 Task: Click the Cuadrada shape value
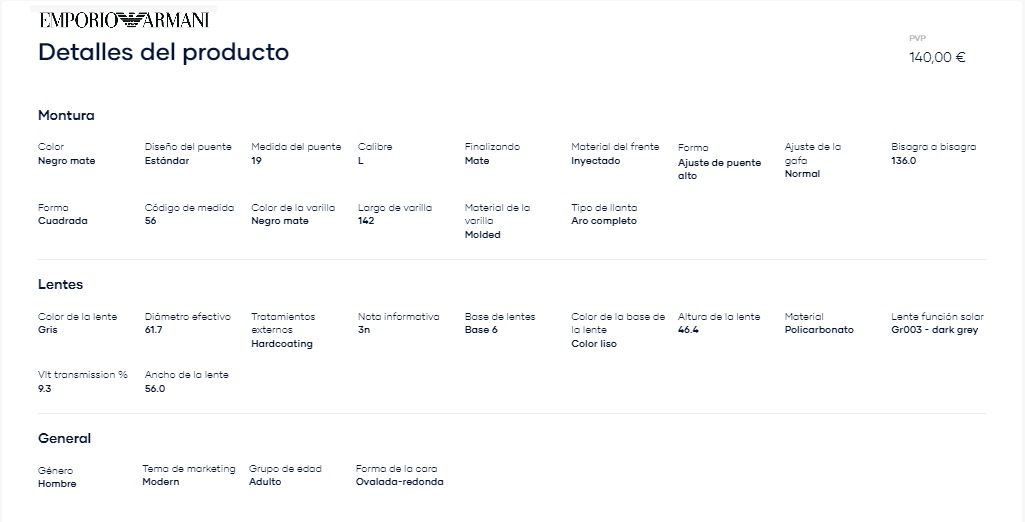click(x=63, y=221)
